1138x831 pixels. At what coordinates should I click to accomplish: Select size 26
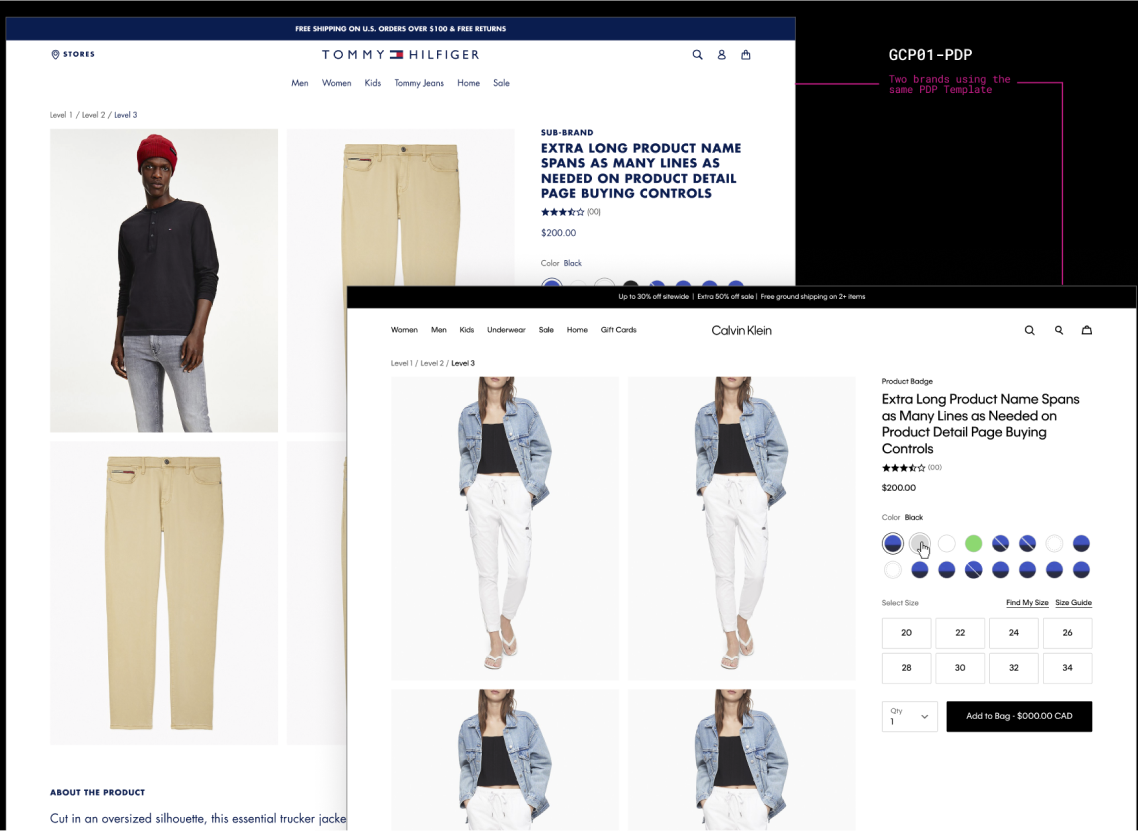(1068, 633)
